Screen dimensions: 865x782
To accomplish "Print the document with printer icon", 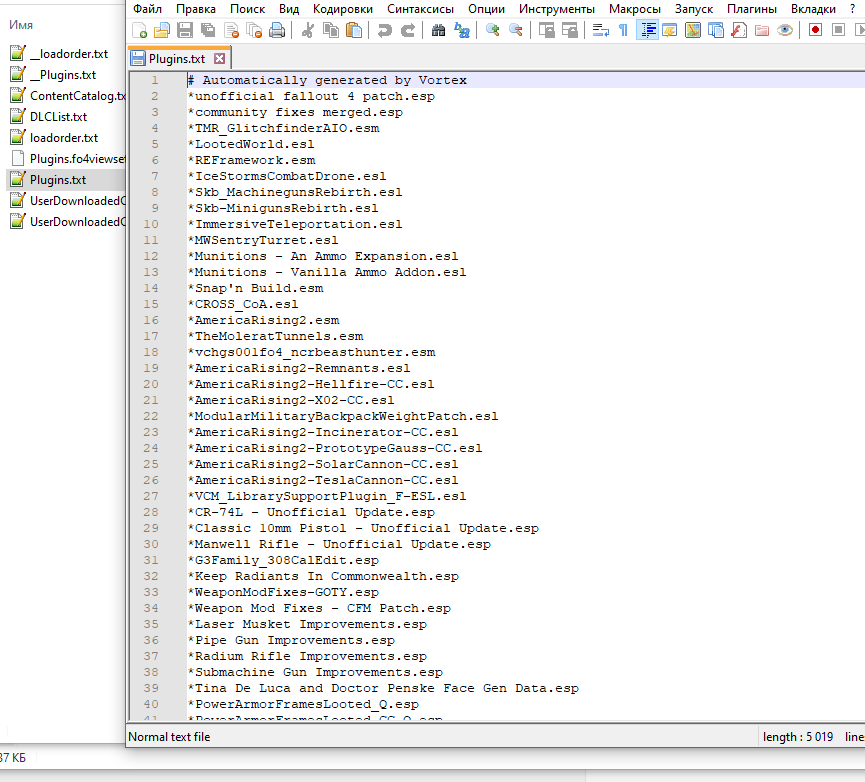I will tap(277, 30).
